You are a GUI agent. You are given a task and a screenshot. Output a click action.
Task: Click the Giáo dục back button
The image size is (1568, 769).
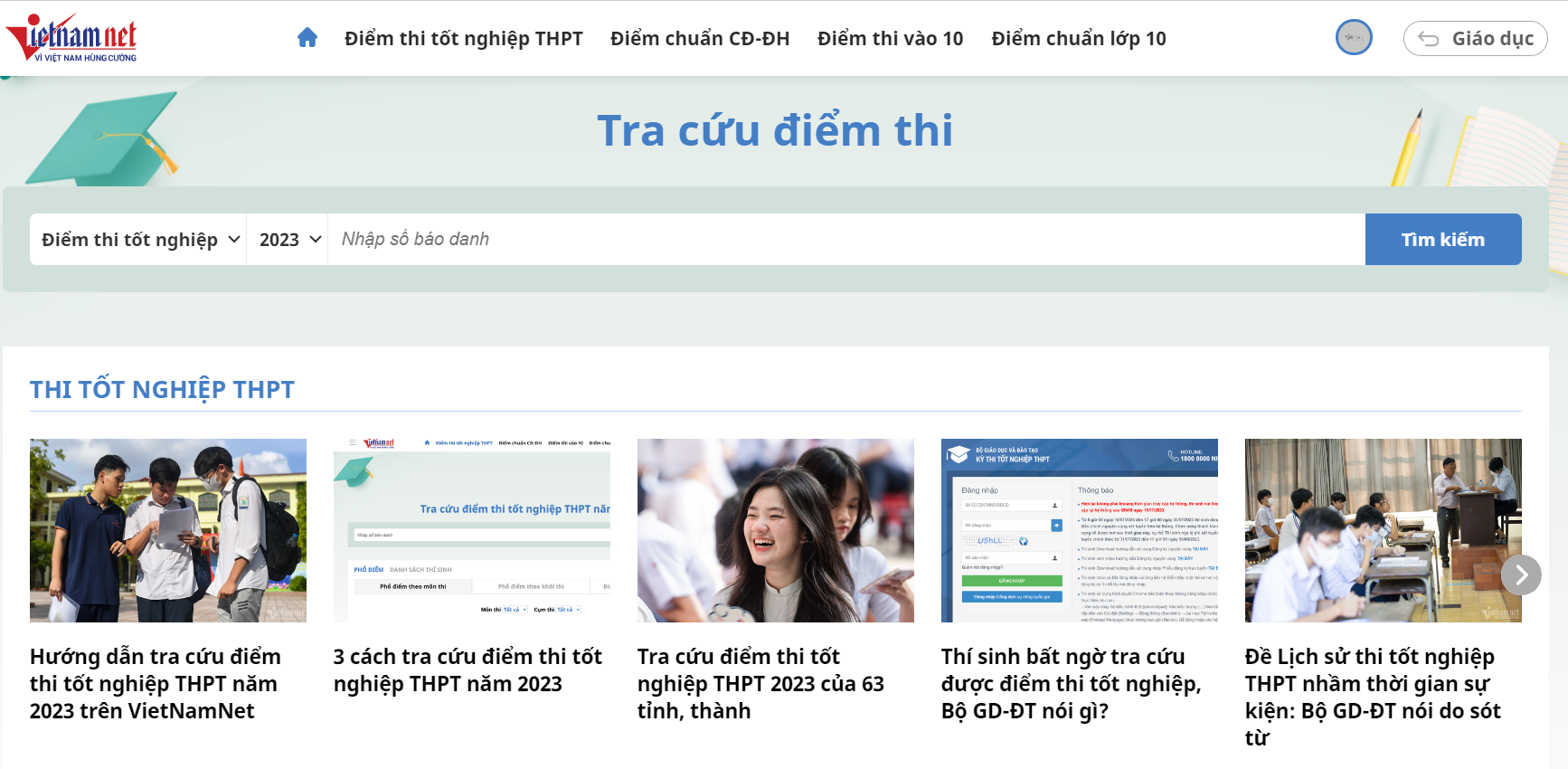[x=1476, y=38]
